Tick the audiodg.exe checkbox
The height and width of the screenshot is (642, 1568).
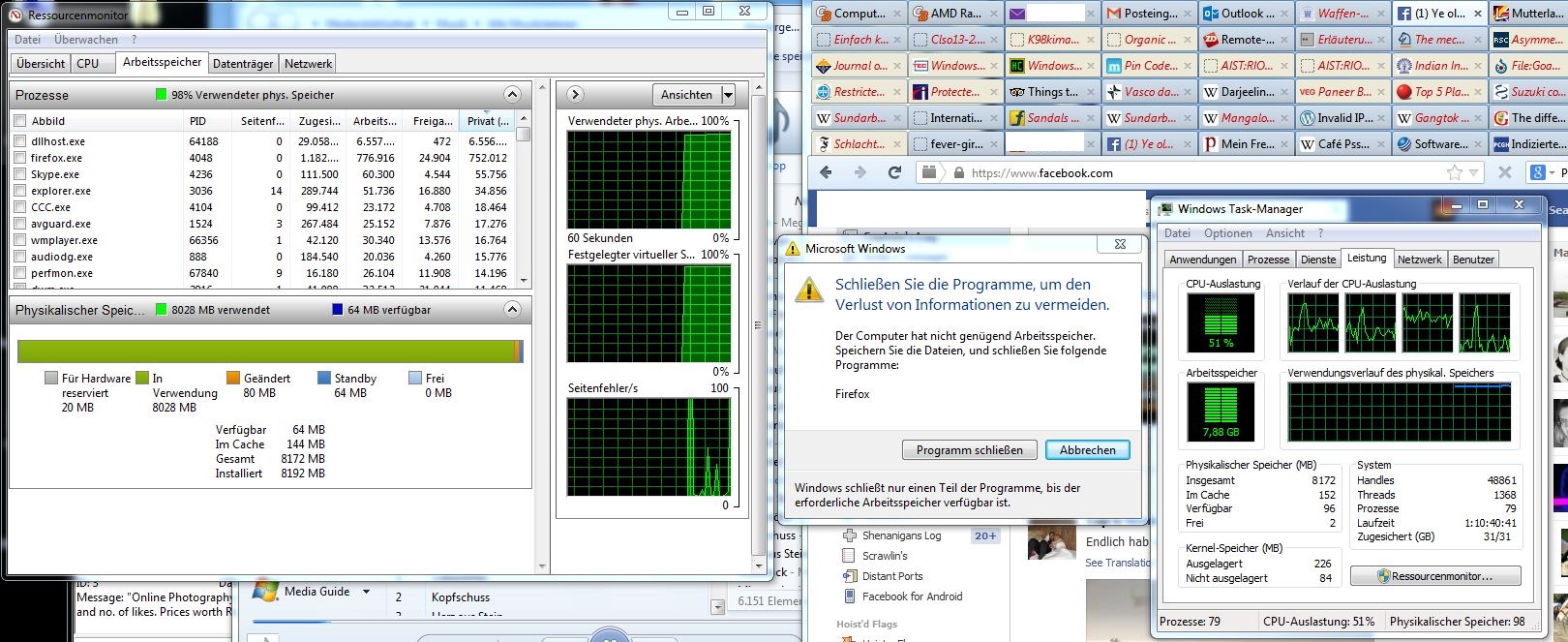tap(20, 257)
